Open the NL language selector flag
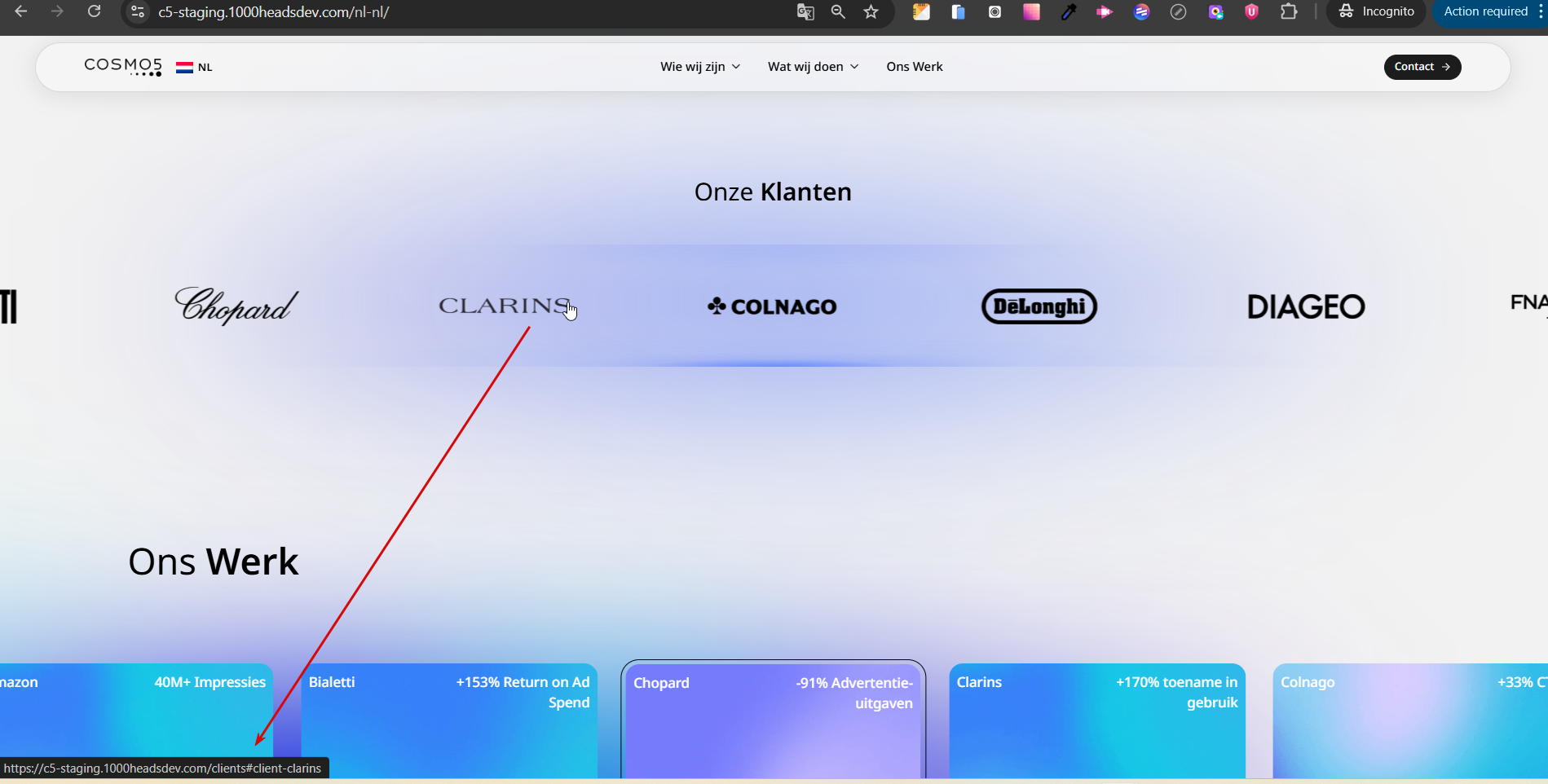Image resolution: width=1548 pixels, height=784 pixels. tap(194, 68)
